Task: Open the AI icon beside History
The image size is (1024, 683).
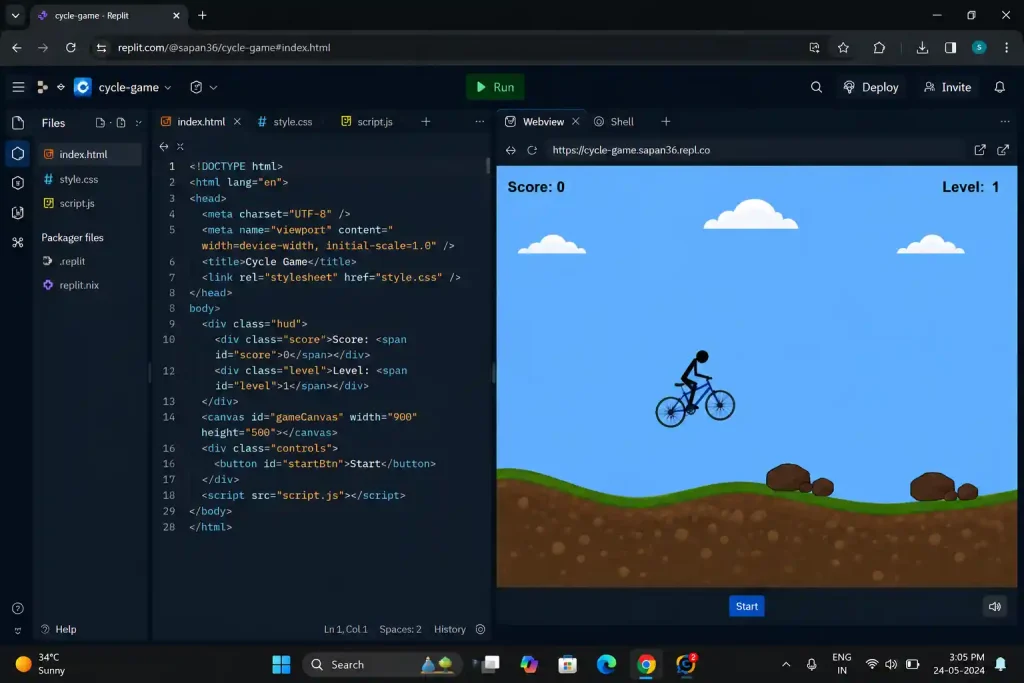Action: [481, 629]
